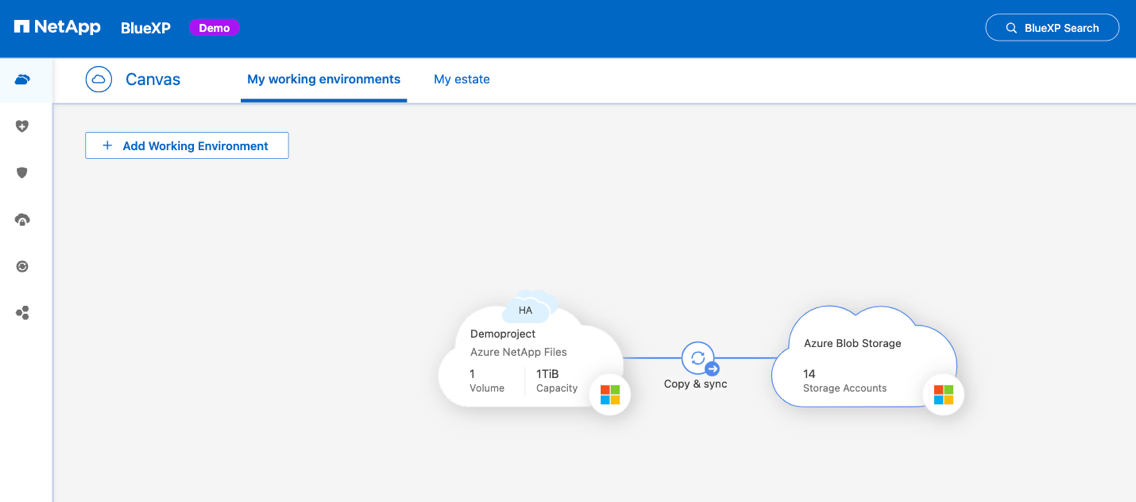The width and height of the screenshot is (1136, 502).
Task: Click the HA badge above Demoproject
Action: click(x=525, y=310)
